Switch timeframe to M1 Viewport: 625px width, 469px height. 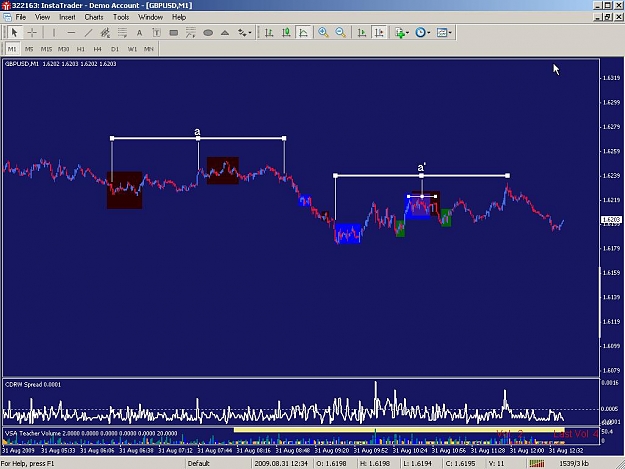[12, 49]
